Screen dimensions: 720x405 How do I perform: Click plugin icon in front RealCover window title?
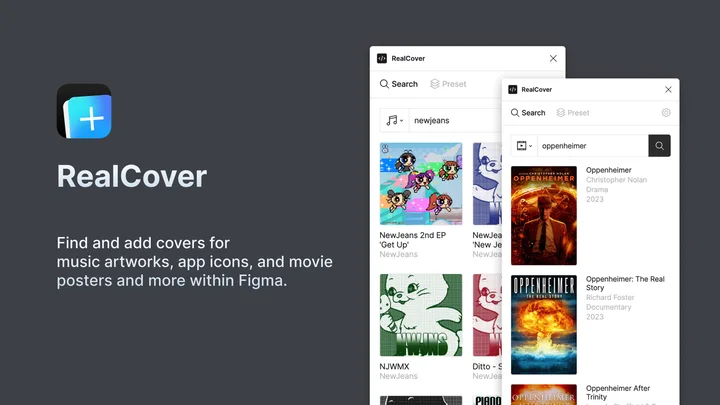coord(512,90)
